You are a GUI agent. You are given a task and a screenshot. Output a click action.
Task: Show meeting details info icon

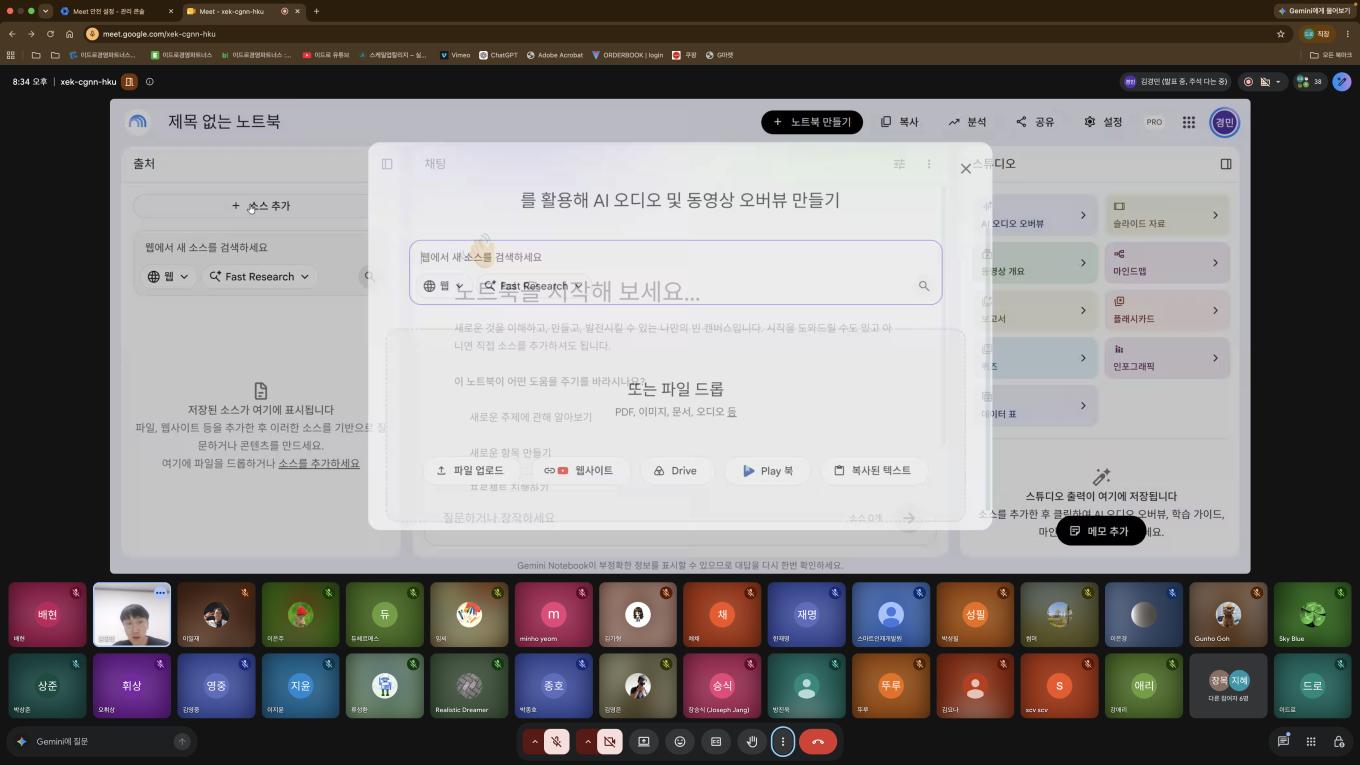click(x=150, y=82)
